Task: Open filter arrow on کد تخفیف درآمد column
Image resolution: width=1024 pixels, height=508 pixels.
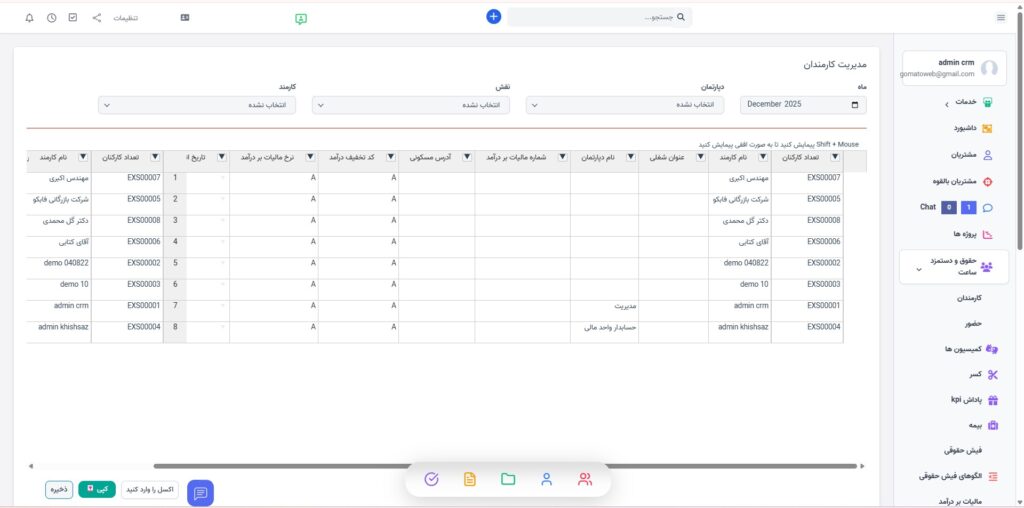Action: coord(391,157)
